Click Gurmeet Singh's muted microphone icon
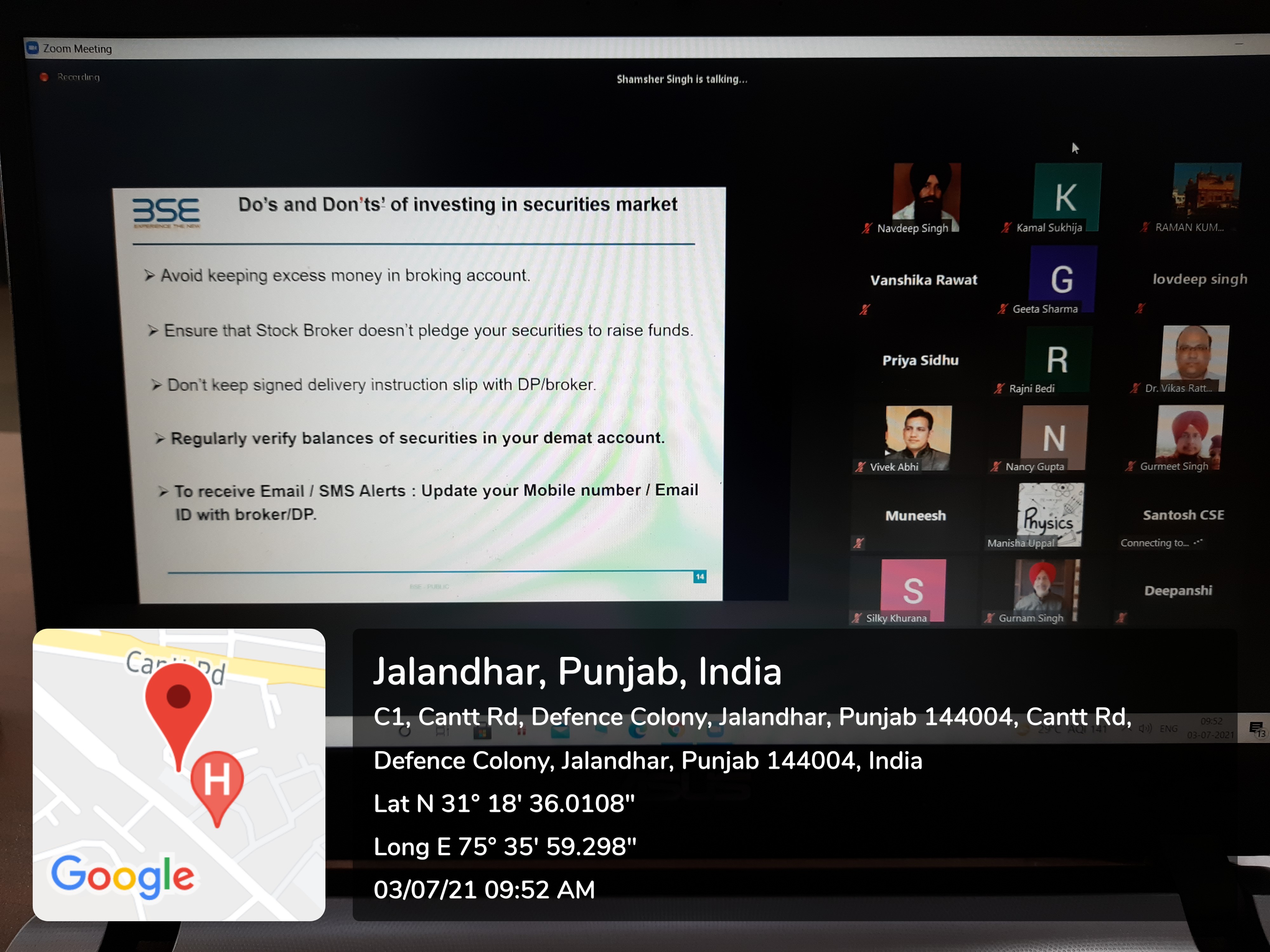1270x952 pixels. click(x=1130, y=466)
